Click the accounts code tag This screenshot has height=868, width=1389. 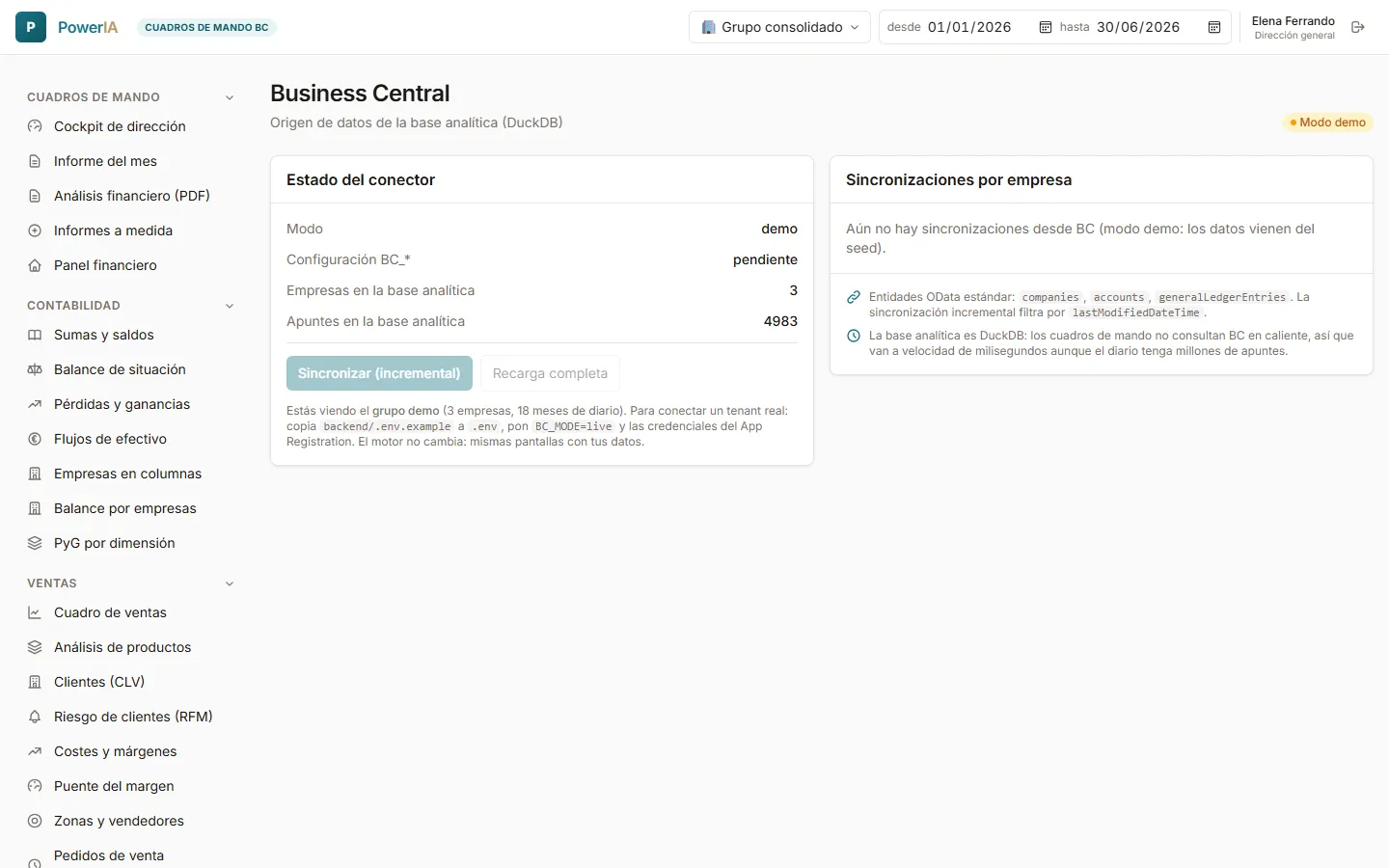pos(1119,297)
